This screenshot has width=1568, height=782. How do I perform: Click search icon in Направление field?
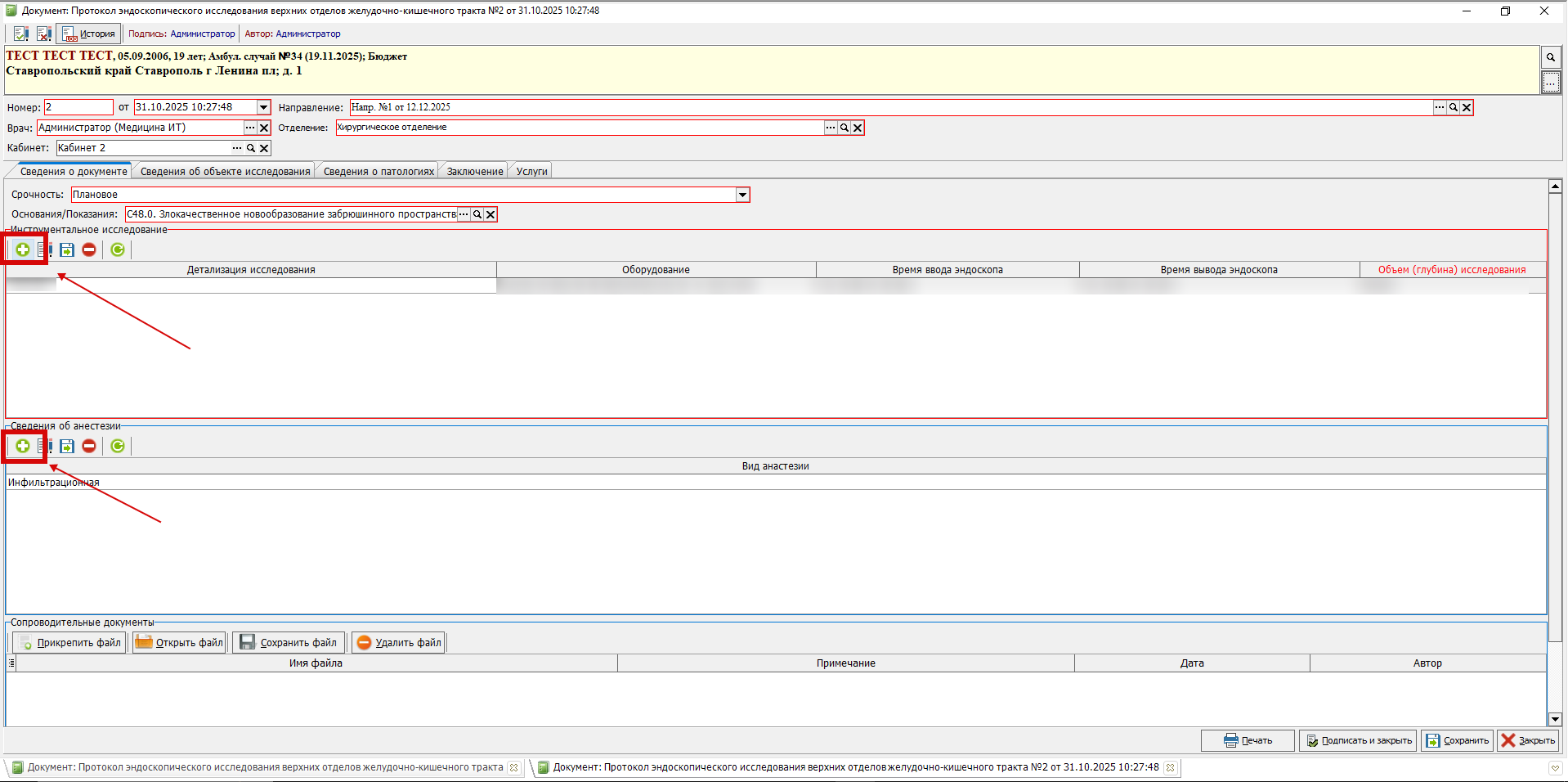[1453, 107]
